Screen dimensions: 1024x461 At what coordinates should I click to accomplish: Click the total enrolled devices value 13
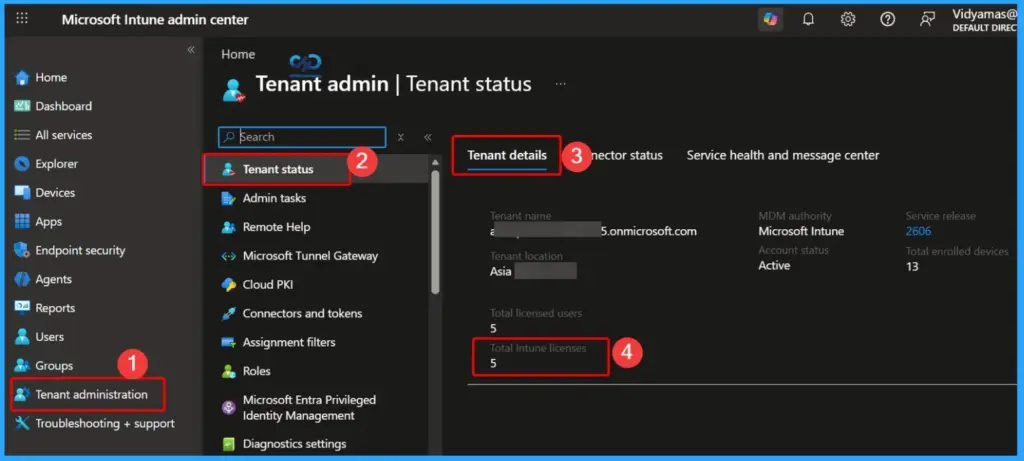pyautogui.click(x=912, y=266)
